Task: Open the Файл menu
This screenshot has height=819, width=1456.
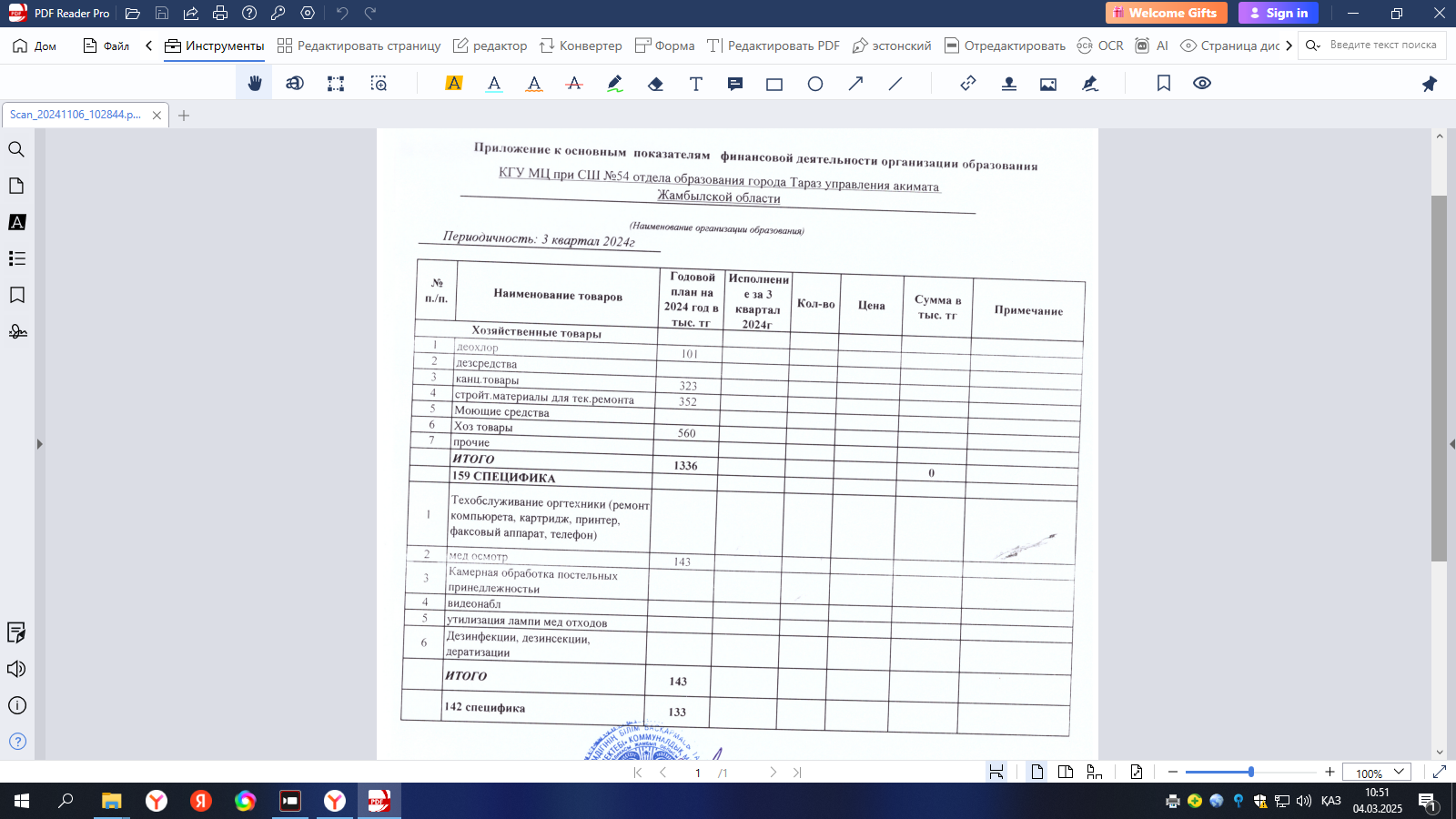Action: pos(106,45)
